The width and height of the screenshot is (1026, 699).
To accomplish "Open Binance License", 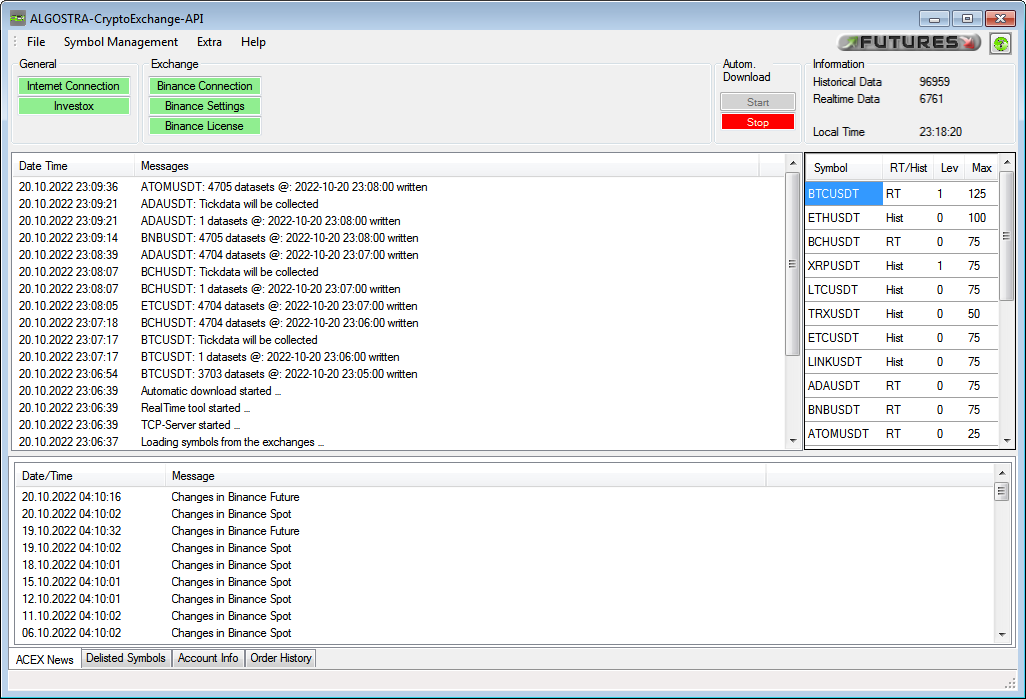I will [x=205, y=126].
